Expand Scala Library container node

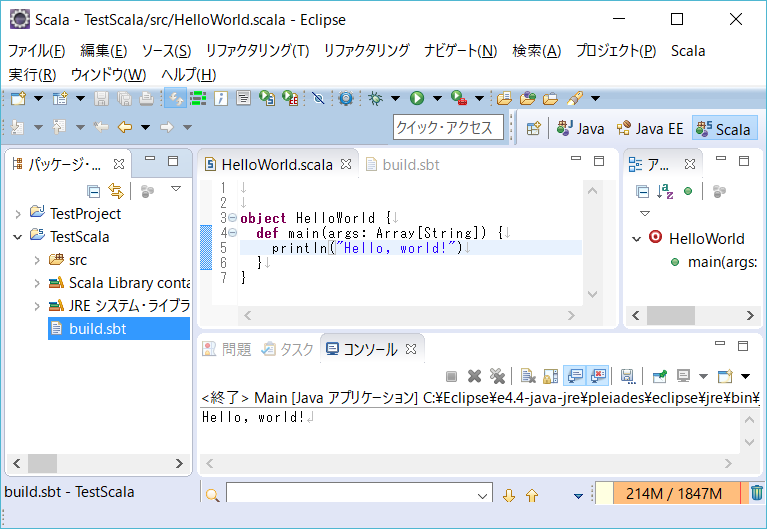pos(37,283)
